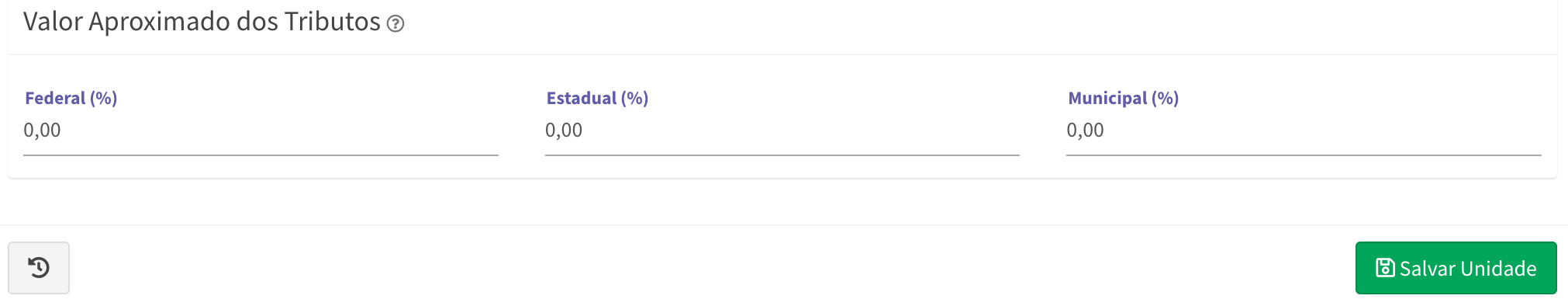The width and height of the screenshot is (1568, 306).
Task: Click the 0,00 value under Estadual
Action: pyautogui.click(x=564, y=130)
